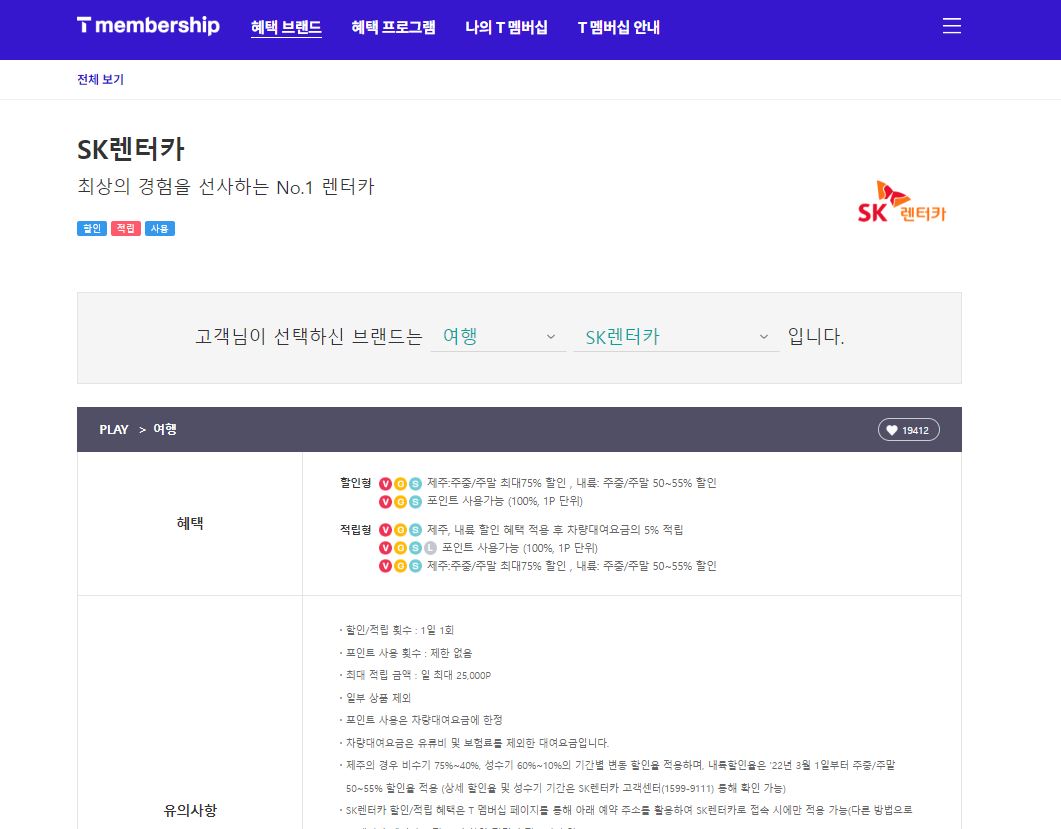Click the 전체 보기 link

click(100, 79)
